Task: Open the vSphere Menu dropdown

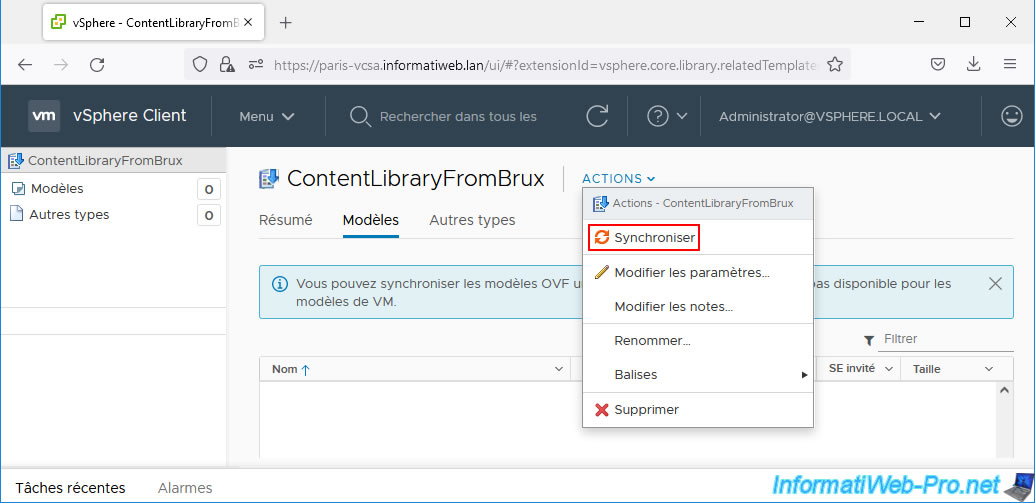Action: [x=267, y=116]
